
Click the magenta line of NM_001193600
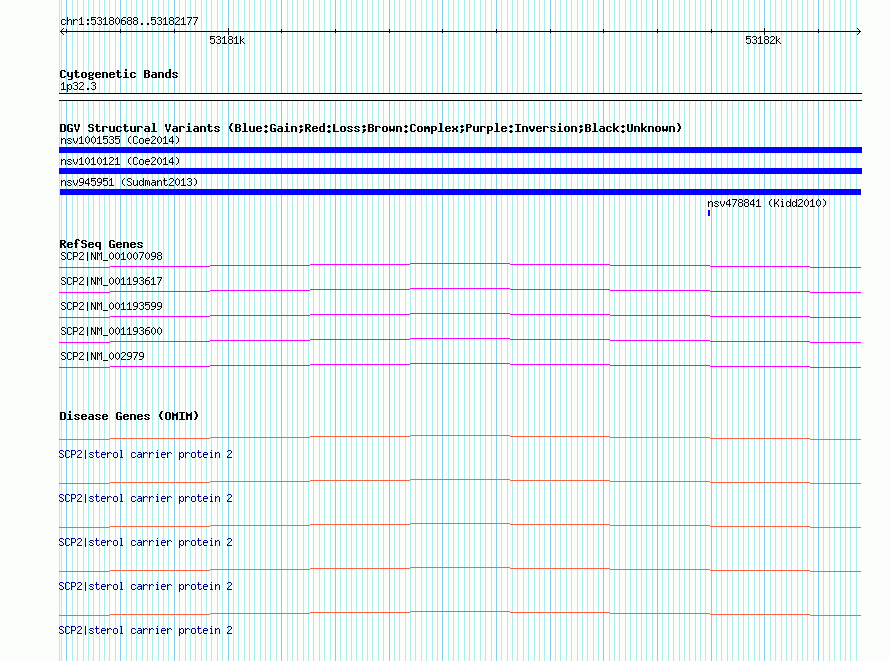tap(460, 340)
